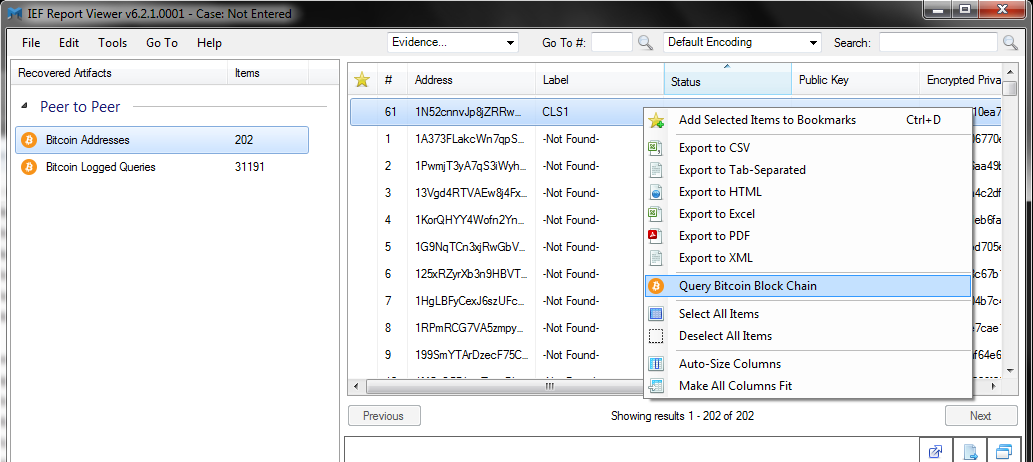Choose Select All Items
This screenshot has height=462, width=1033.
(808, 314)
